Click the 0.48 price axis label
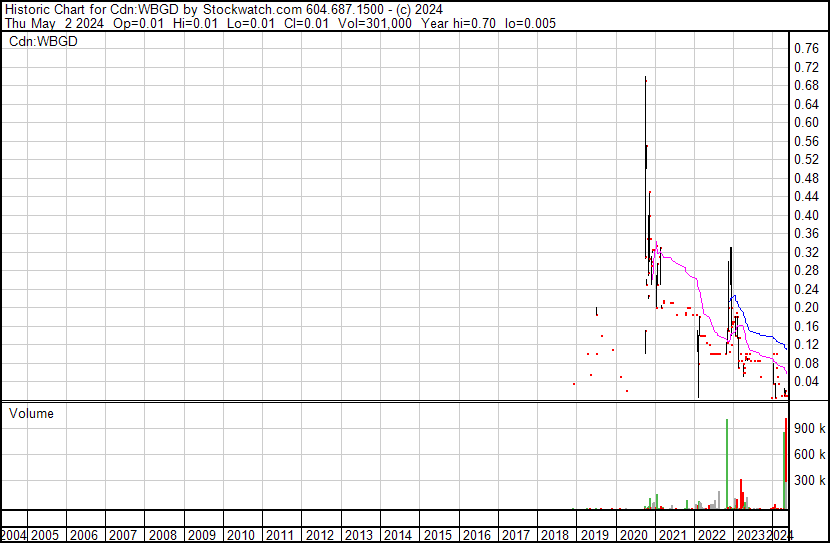Image resolution: width=830 pixels, height=543 pixels. coord(806,178)
